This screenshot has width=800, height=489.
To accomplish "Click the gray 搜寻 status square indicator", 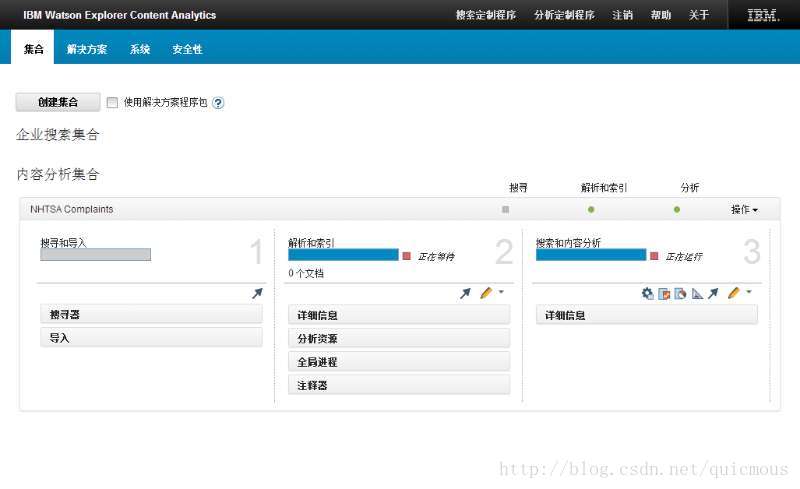I will 506,209.
